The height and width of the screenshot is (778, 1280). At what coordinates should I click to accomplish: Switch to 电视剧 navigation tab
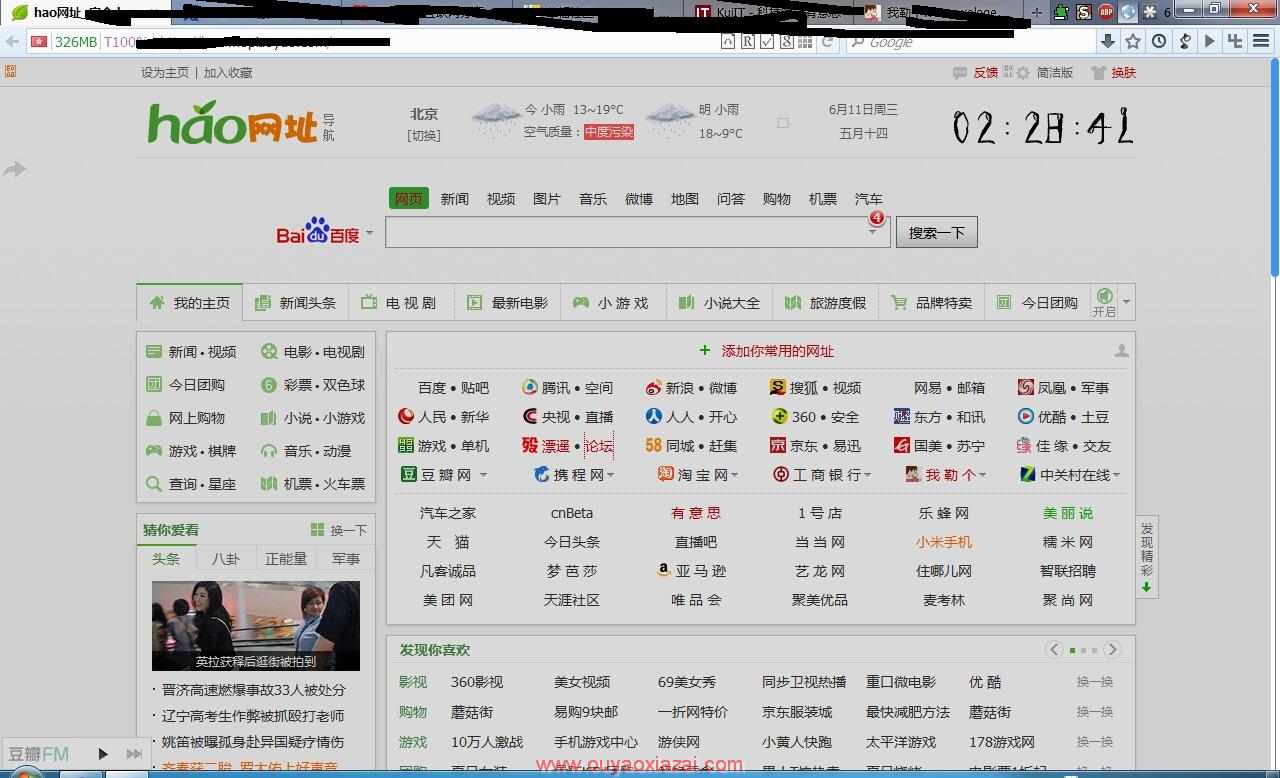click(400, 302)
